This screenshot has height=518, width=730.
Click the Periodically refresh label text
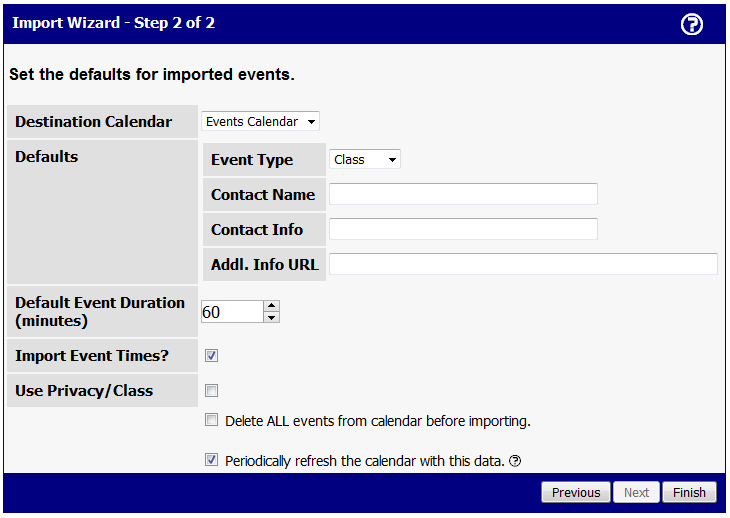coord(365,461)
